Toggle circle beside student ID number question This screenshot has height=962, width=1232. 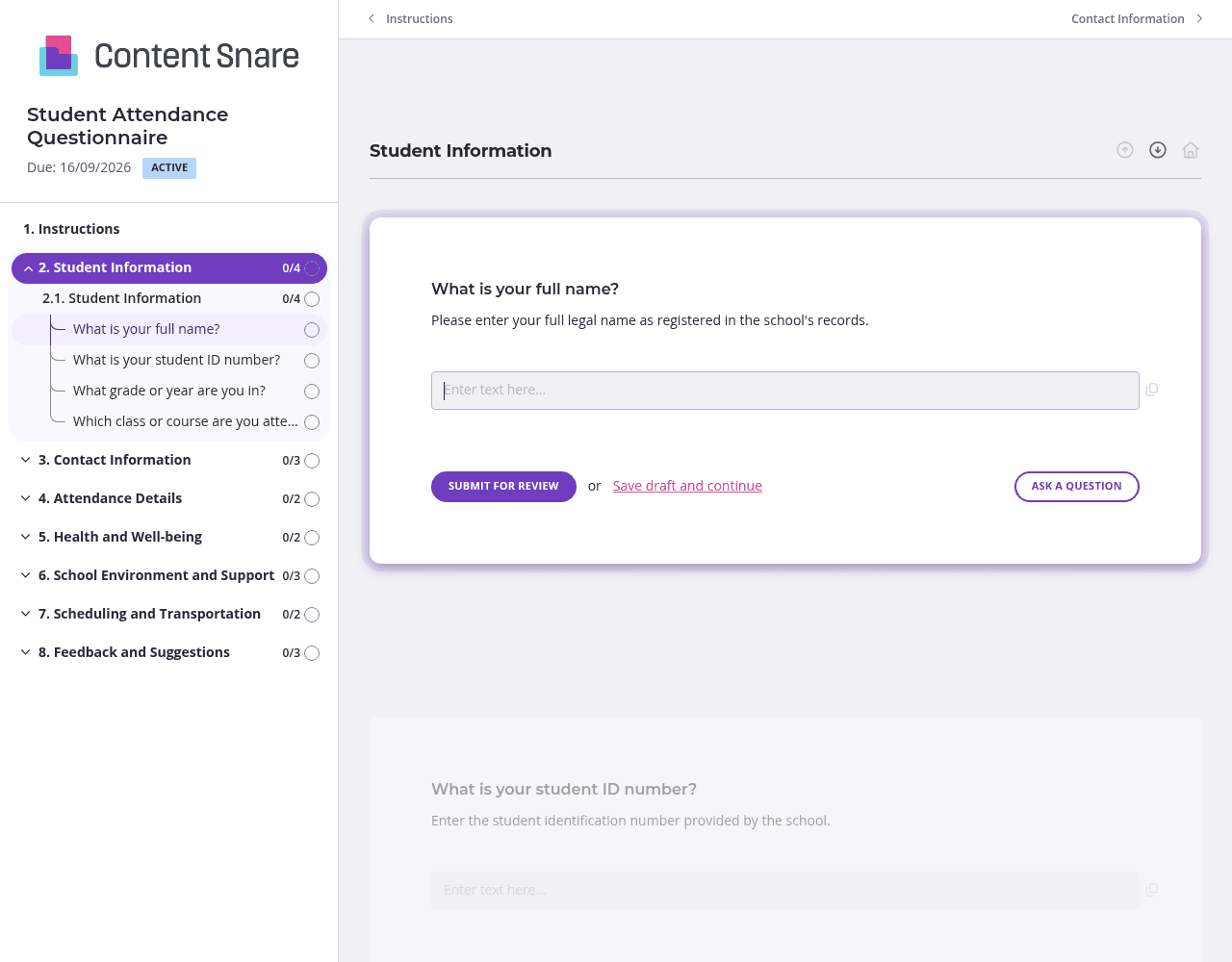point(312,361)
